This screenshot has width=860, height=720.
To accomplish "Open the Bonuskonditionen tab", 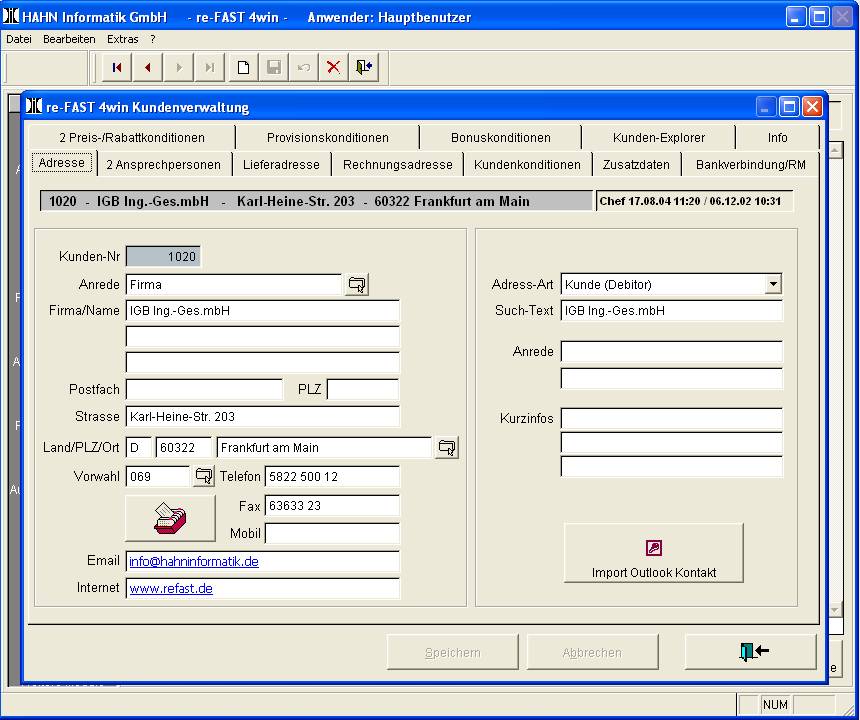I will (501, 138).
